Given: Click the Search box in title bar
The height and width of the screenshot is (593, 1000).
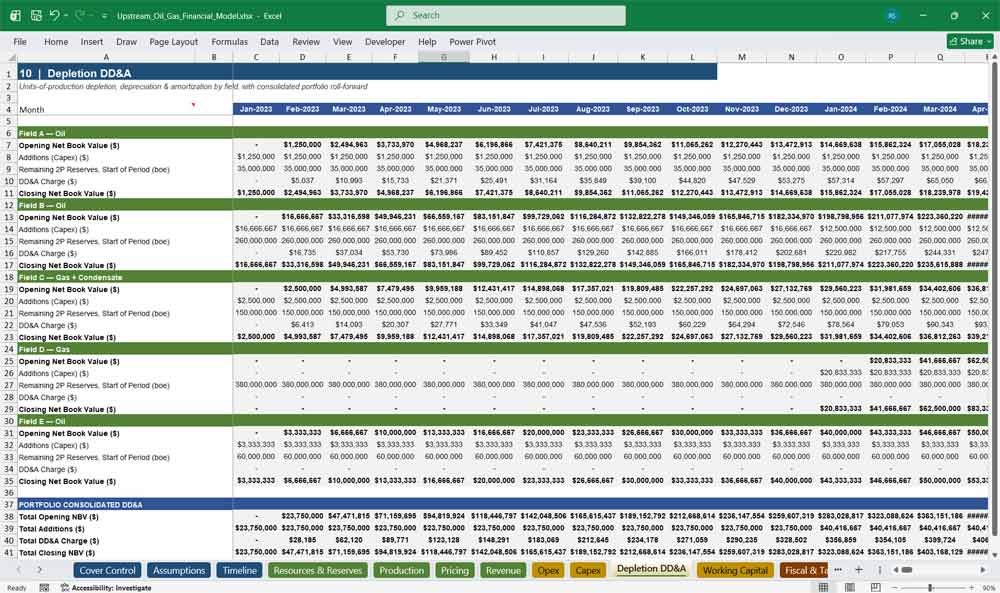Looking at the screenshot, I should point(505,15).
